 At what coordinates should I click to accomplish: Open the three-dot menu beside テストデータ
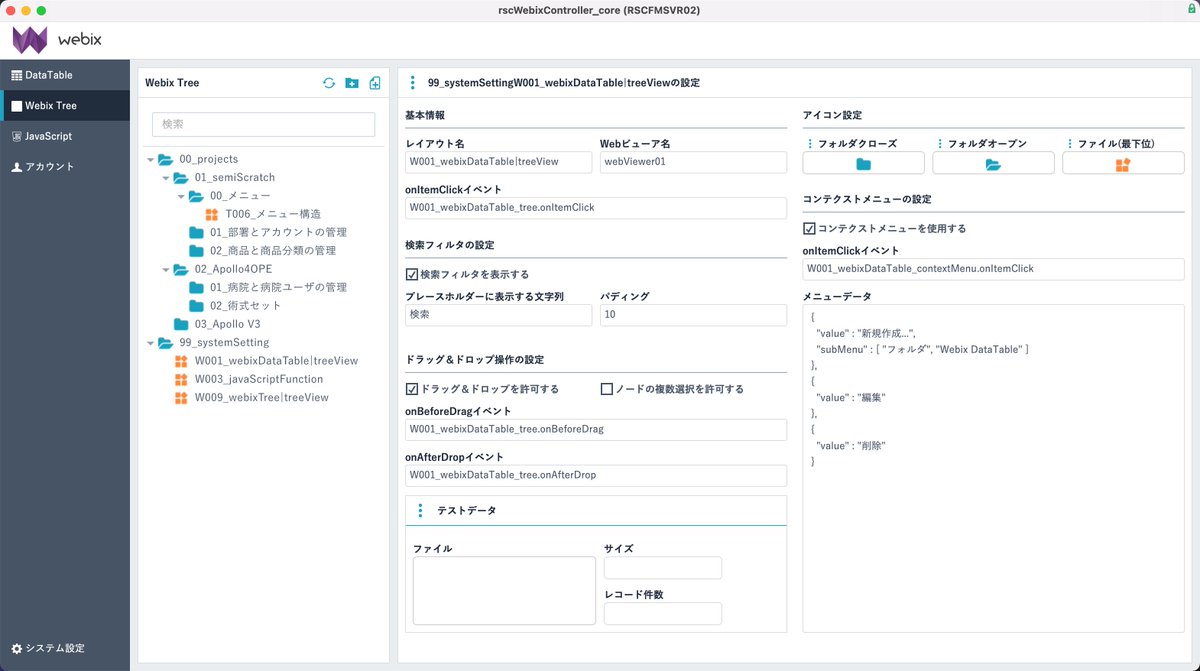pos(420,510)
